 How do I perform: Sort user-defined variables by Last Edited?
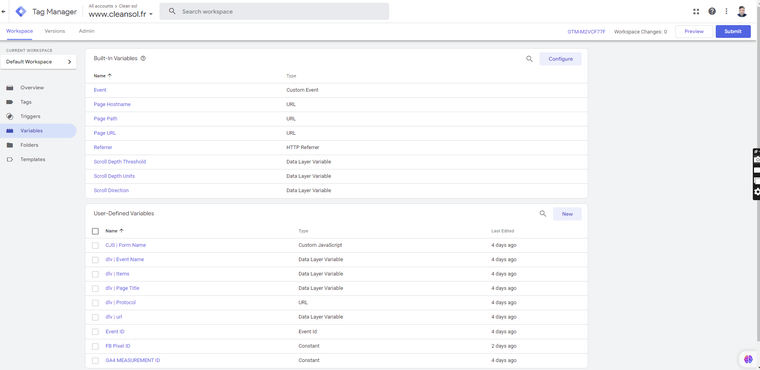pyautogui.click(x=503, y=231)
